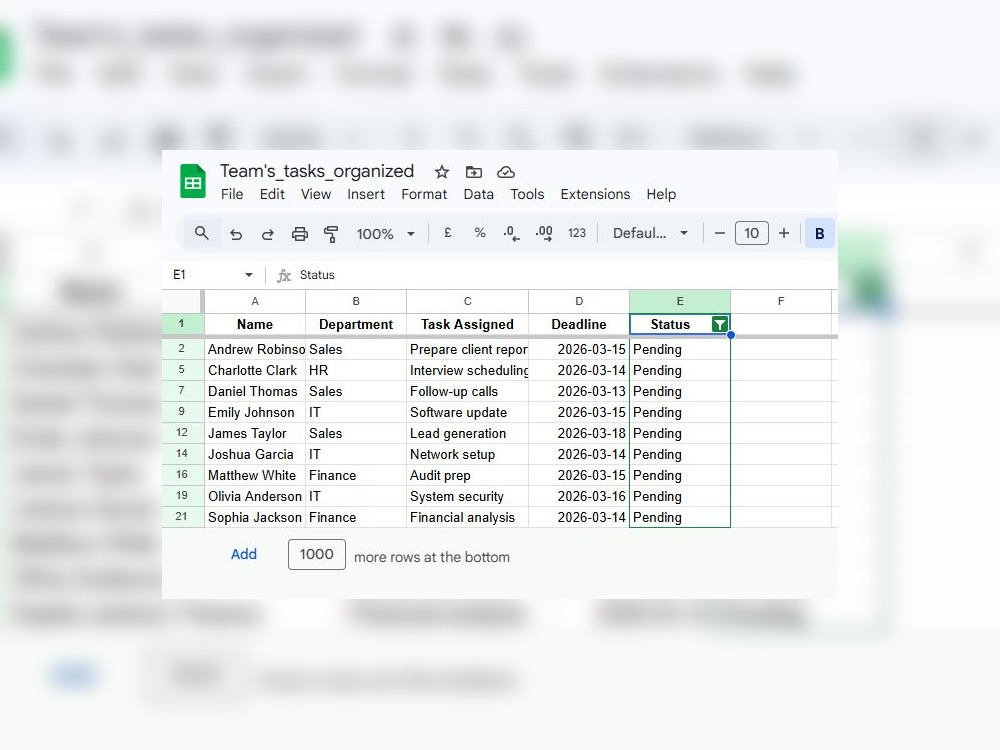Select the Andrew Robinson name cell
The width and height of the screenshot is (1000, 750).
coord(254,349)
